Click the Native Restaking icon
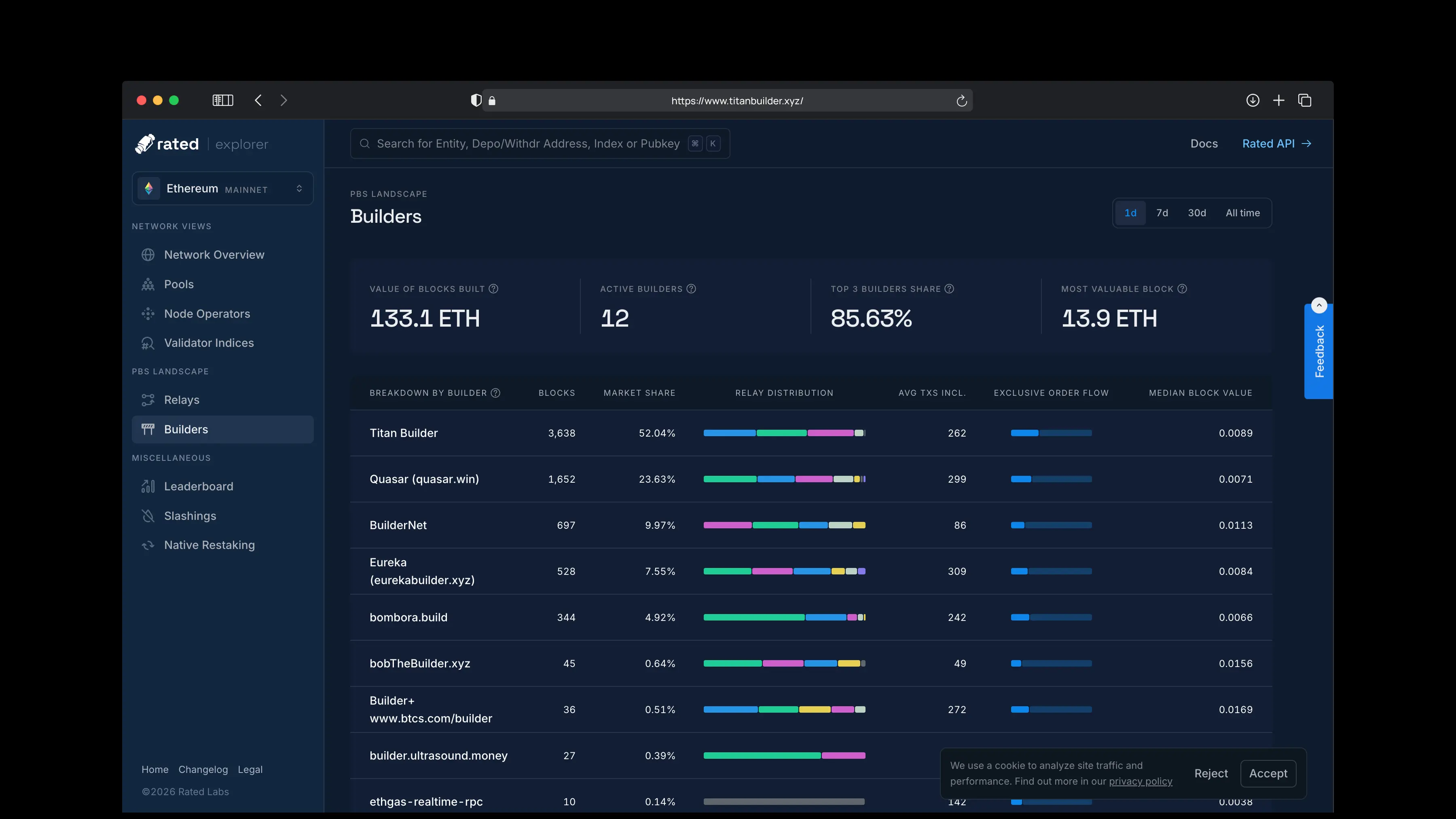The height and width of the screenshot is (819, 1456). (x=148, y=545)
